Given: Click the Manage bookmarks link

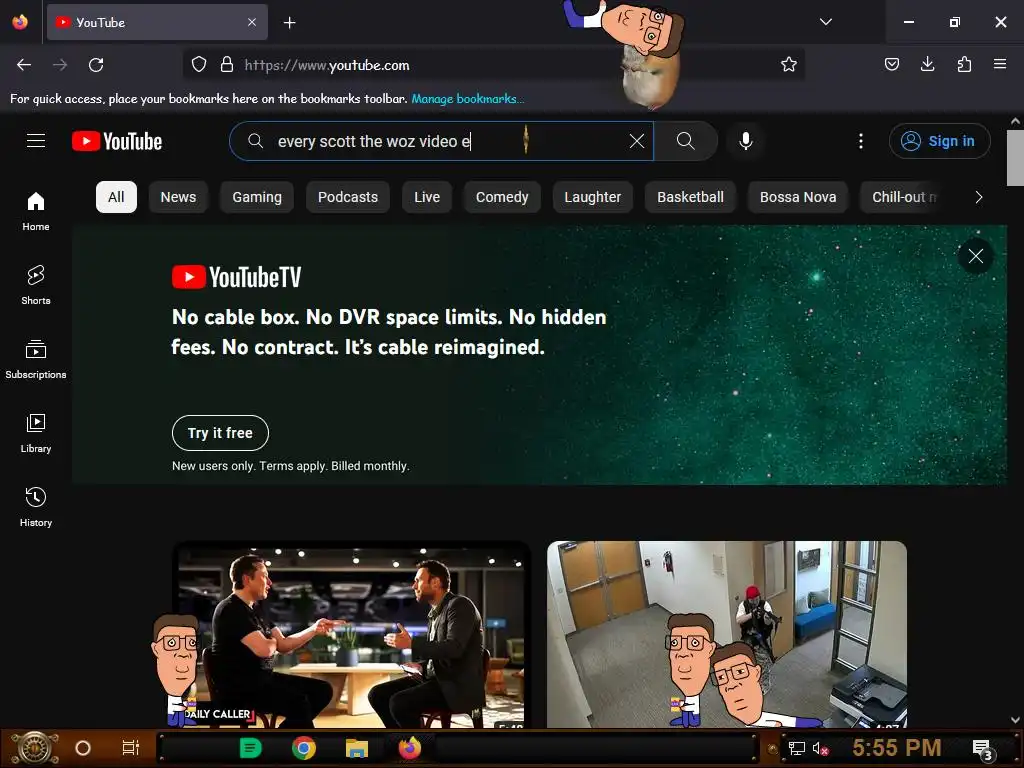Looking at the screenshot, I should (x=468, y=99).
